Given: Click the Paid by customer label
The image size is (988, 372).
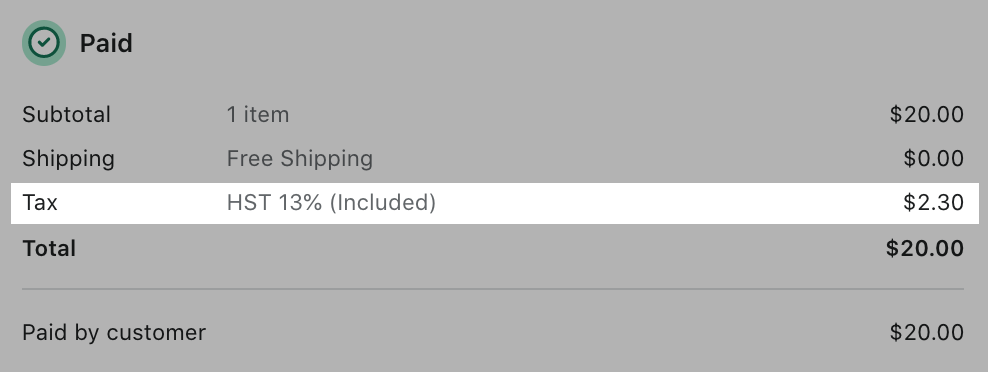Looking at the screenshot, I should [114, 333].
